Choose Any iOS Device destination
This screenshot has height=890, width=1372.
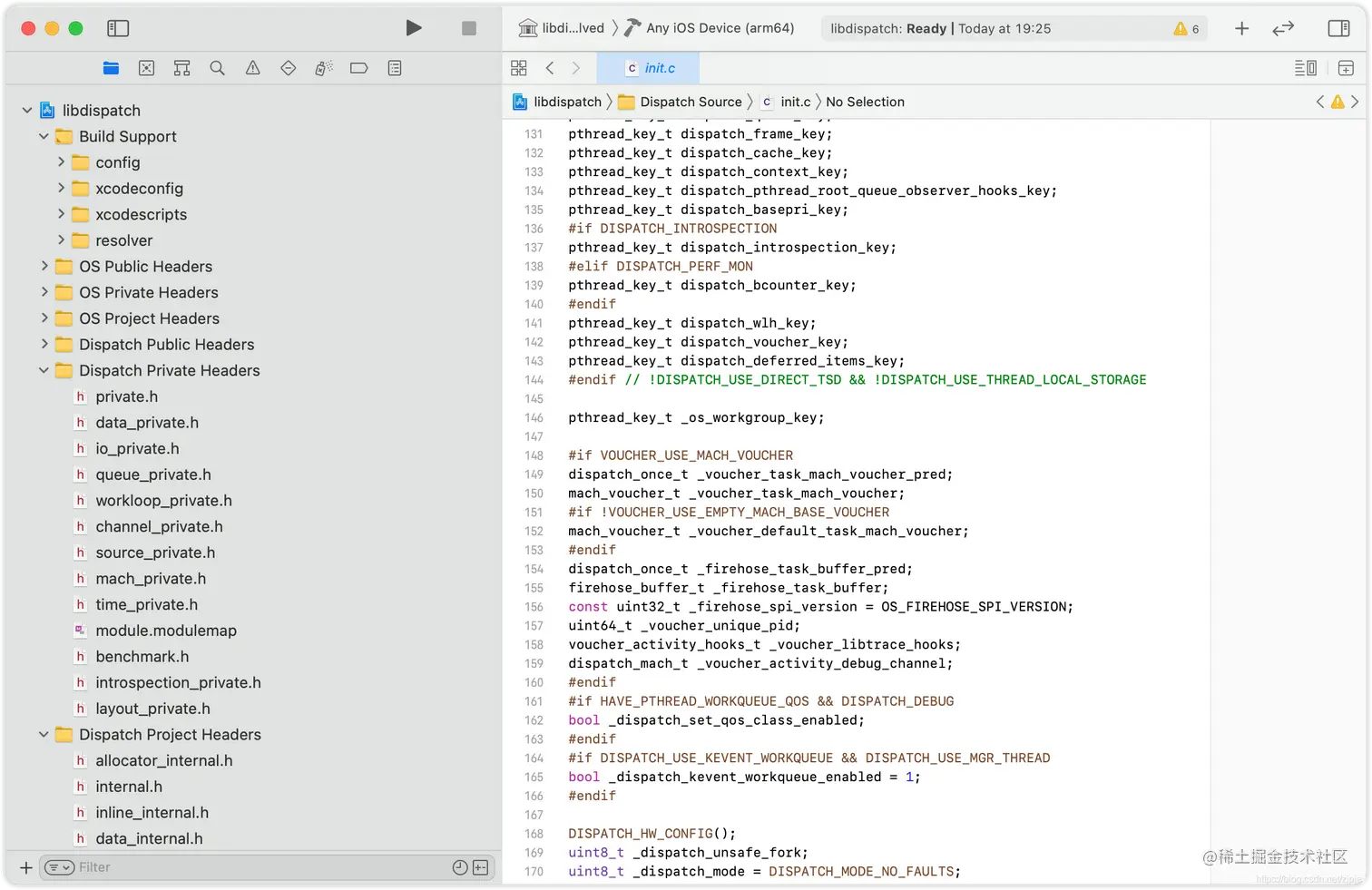coord(709,28)
